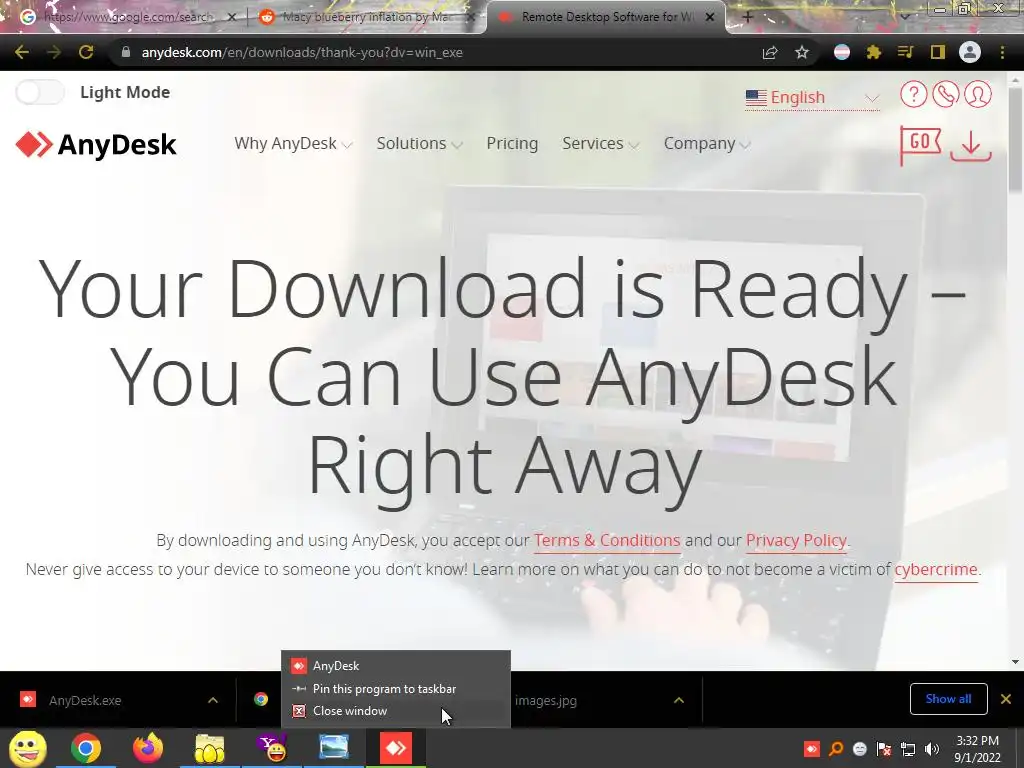
Task: Close the Remote Desktop Software tab
Action: tap(710, 17)
